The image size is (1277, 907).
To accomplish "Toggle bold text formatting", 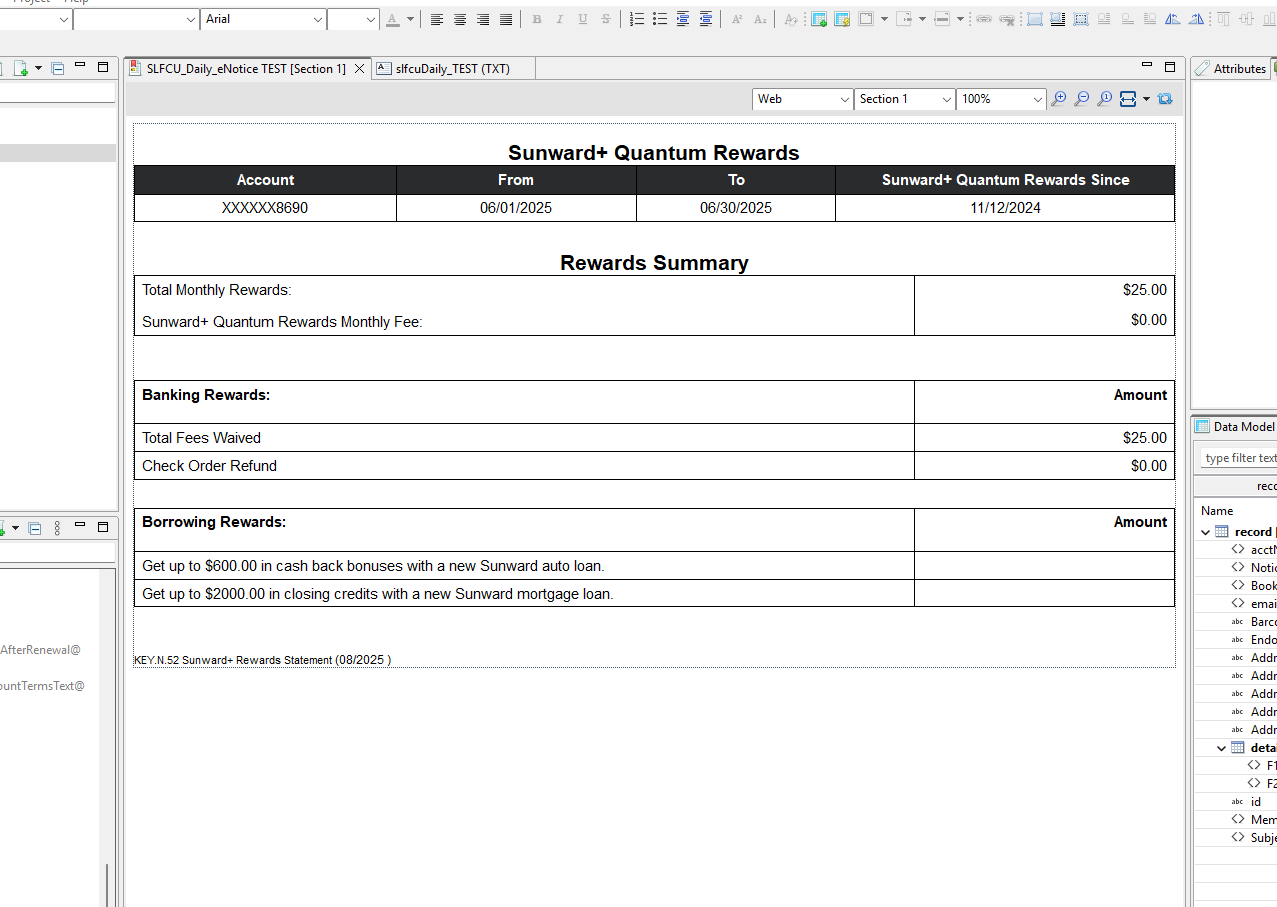I will 537,19.
